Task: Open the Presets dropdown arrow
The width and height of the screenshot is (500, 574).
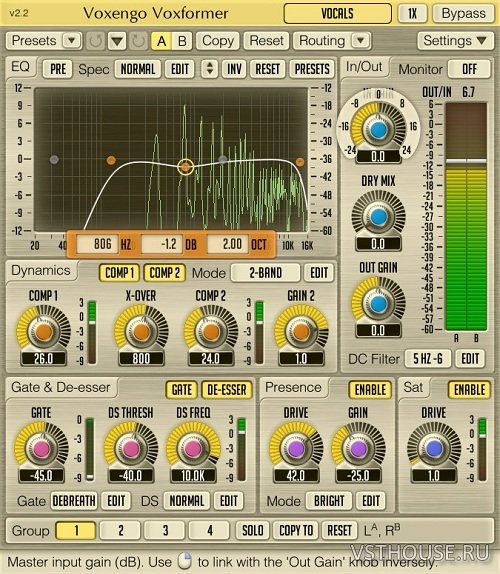Action: click(71, 40)
